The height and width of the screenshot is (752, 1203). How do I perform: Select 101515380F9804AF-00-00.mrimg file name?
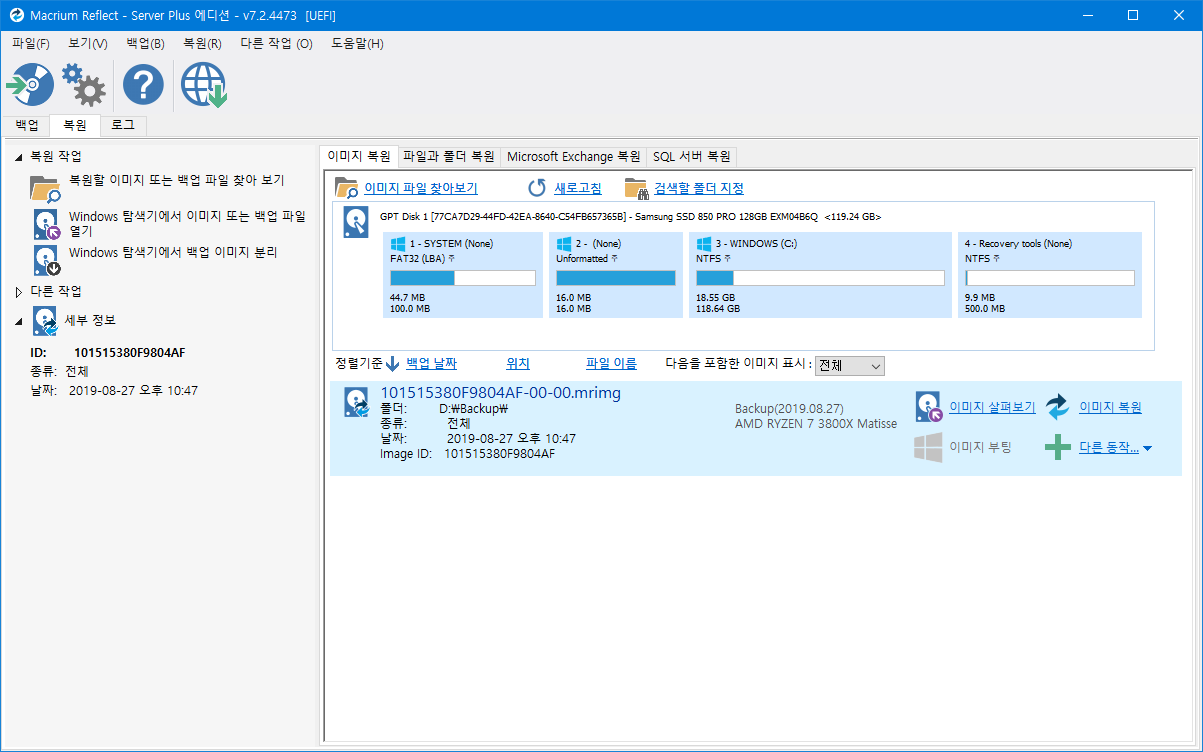[501, 393]
